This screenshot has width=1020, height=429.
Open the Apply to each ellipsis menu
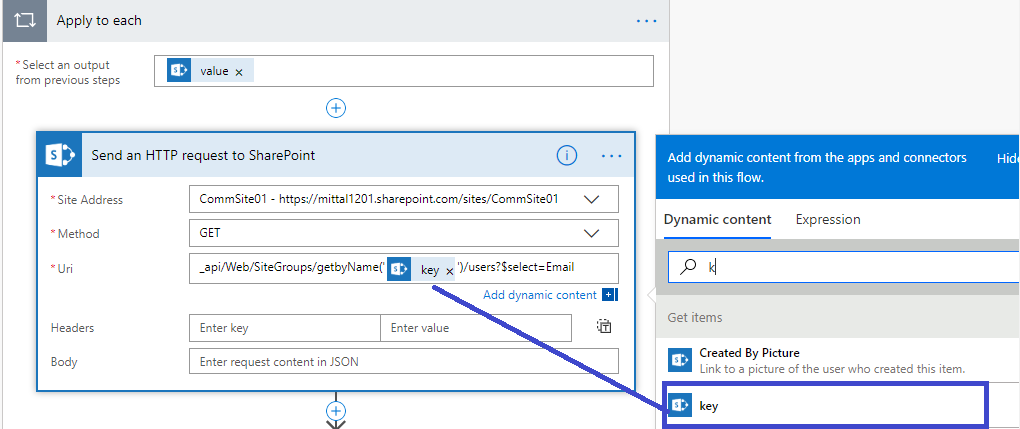647,21
